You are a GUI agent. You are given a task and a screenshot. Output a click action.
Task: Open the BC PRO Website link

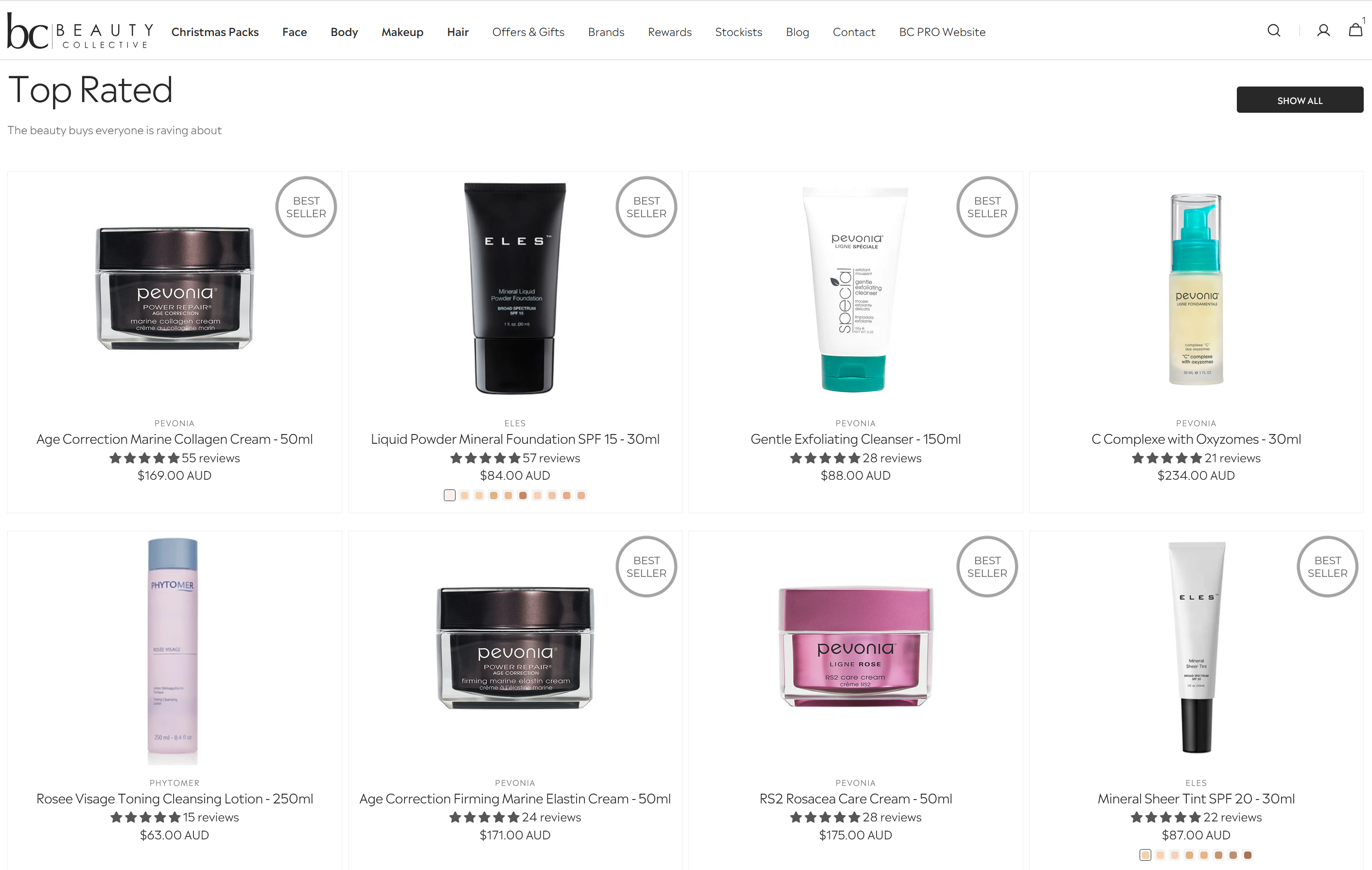tap(942, 32)
